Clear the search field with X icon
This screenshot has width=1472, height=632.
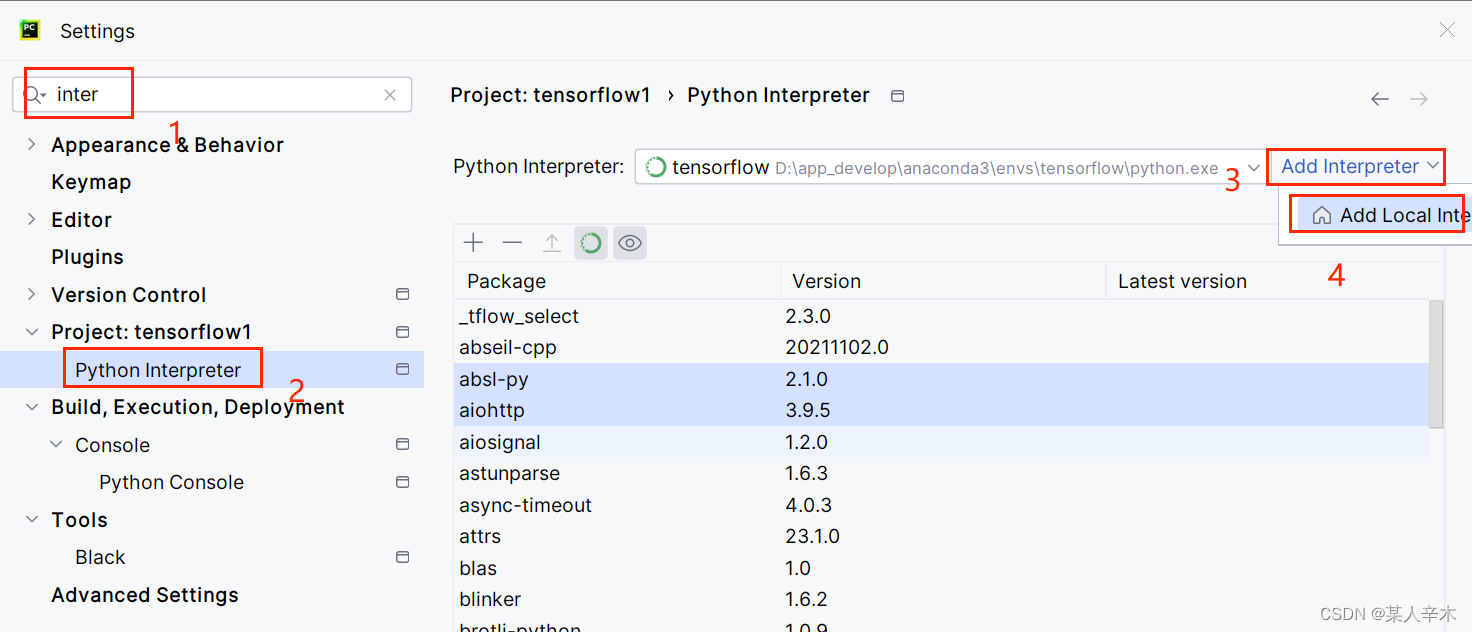point(390,95)
